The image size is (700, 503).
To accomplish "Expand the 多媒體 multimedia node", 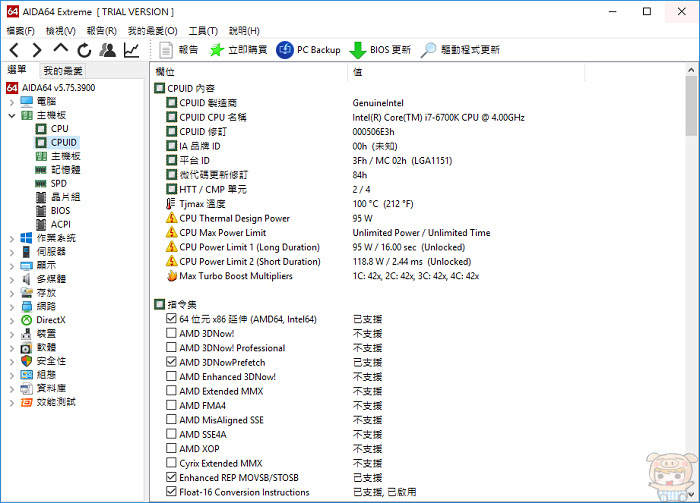I will 12,280.
